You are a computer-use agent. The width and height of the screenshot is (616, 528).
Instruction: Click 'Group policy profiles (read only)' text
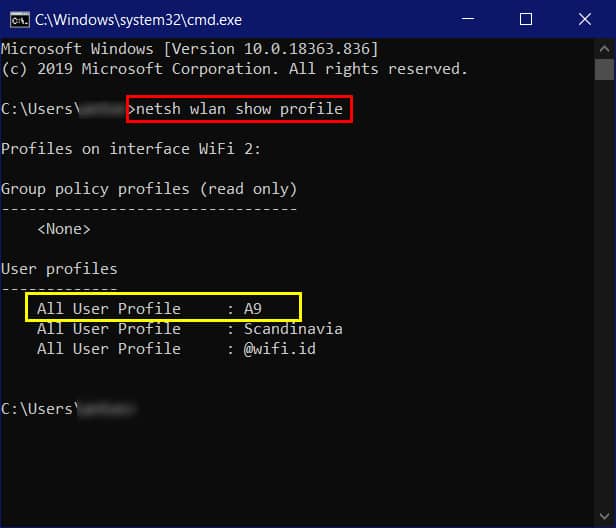click(x=149, y=189)
